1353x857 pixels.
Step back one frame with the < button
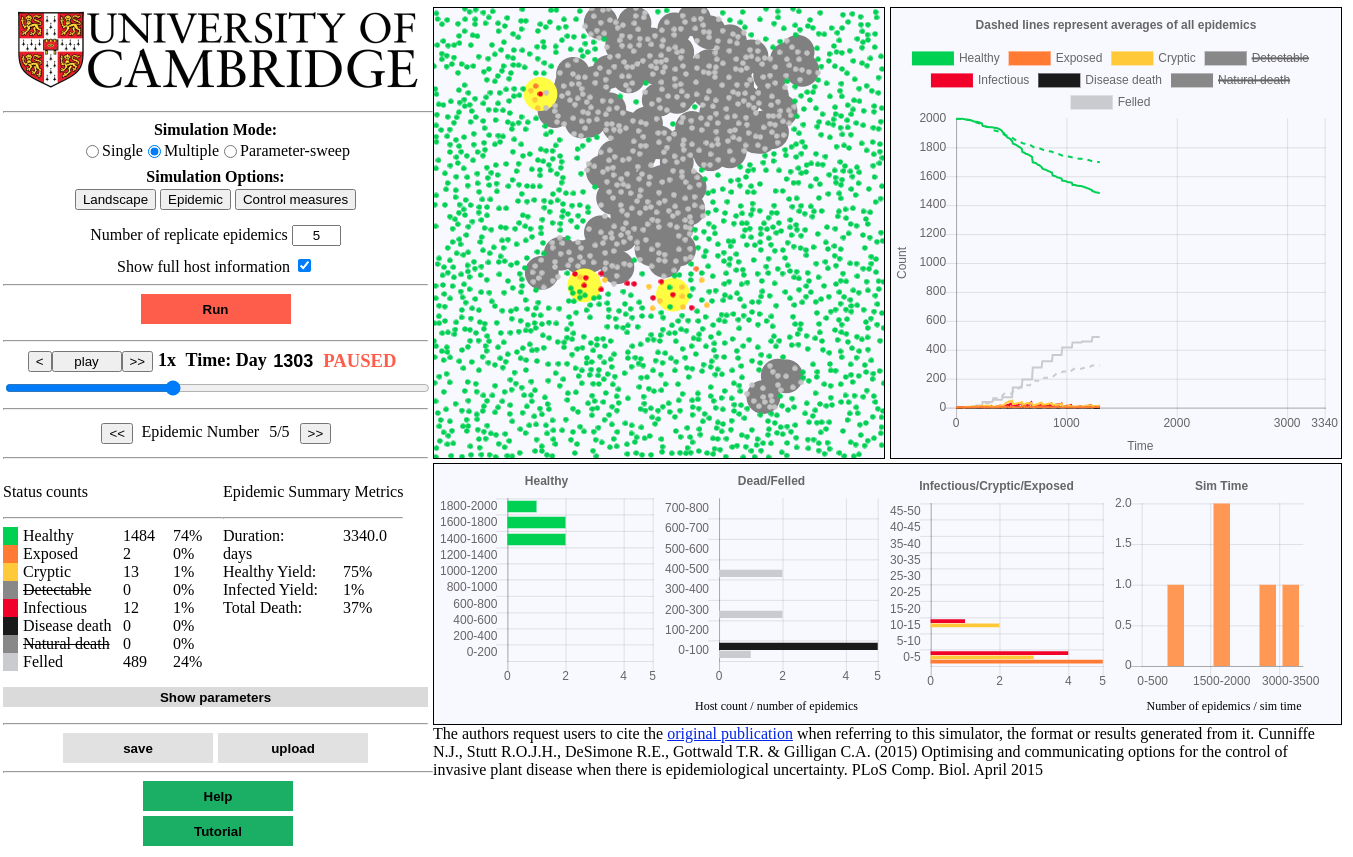(x=40, y=362)
